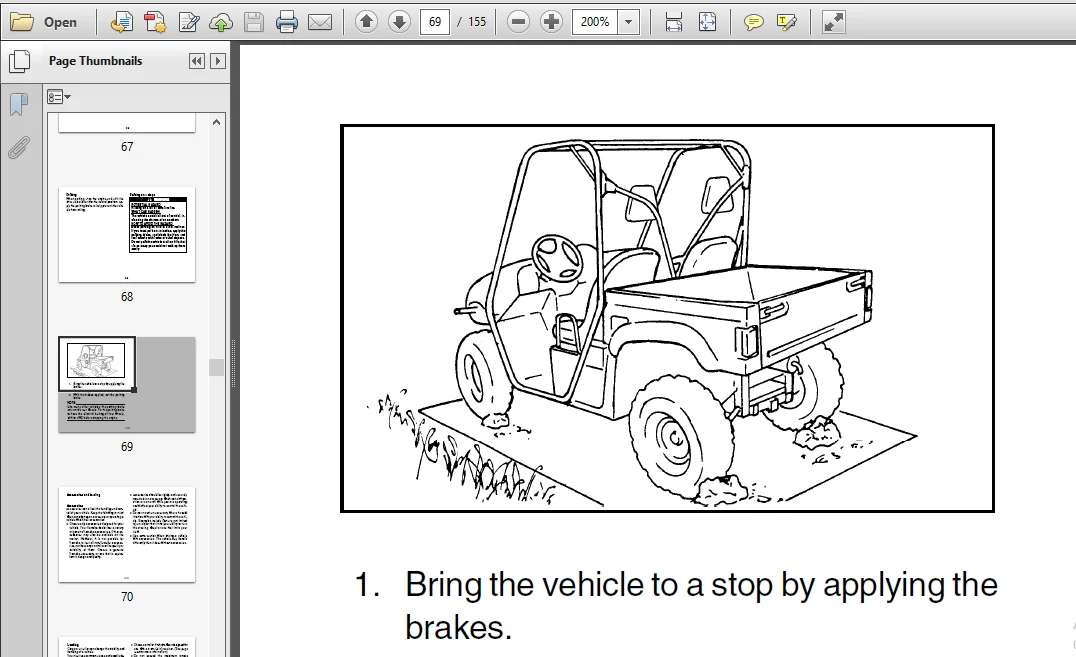Click the fit width scrolling mode icon
This screenshot has width=1076, height=657.
(674, 22)
